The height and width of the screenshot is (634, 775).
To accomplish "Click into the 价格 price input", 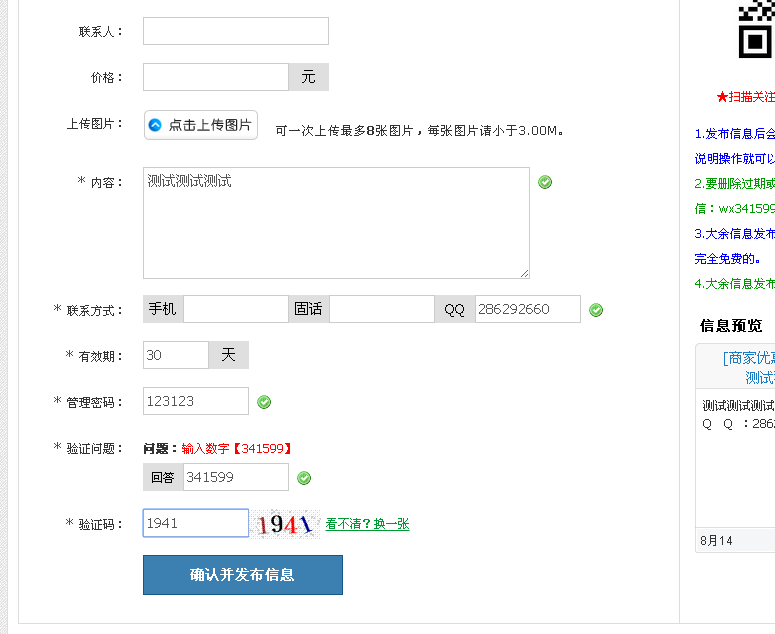I will [x=216, y=77].
